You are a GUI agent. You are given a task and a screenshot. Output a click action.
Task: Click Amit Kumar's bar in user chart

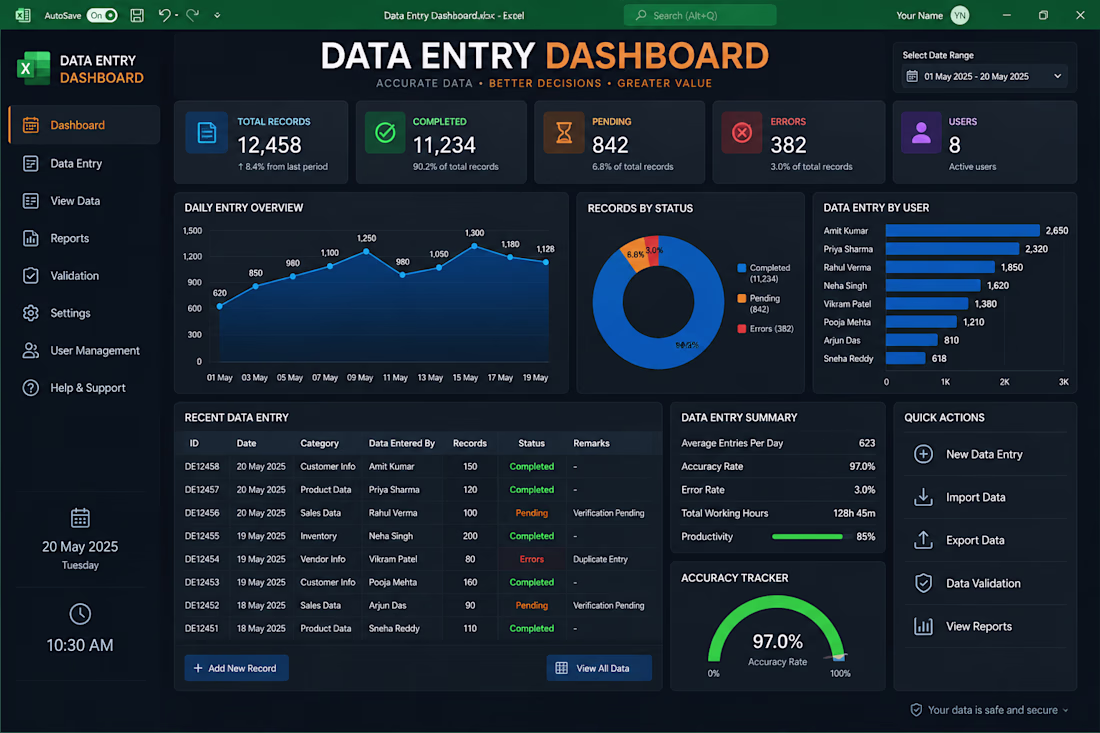pos(962,231)
